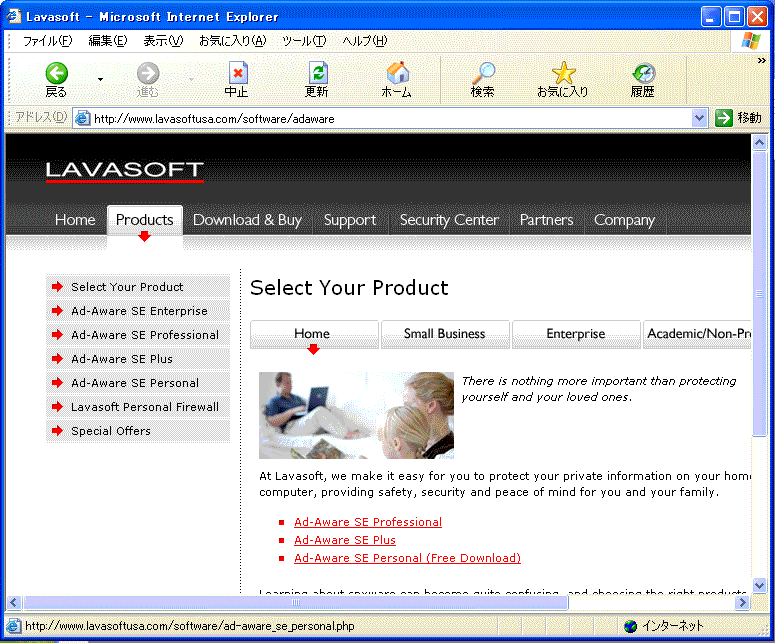Image resolution: width=775 pixels, height=643 pixels.
Task: Open the Partners nav tab
Action: [x=547, y=219]
